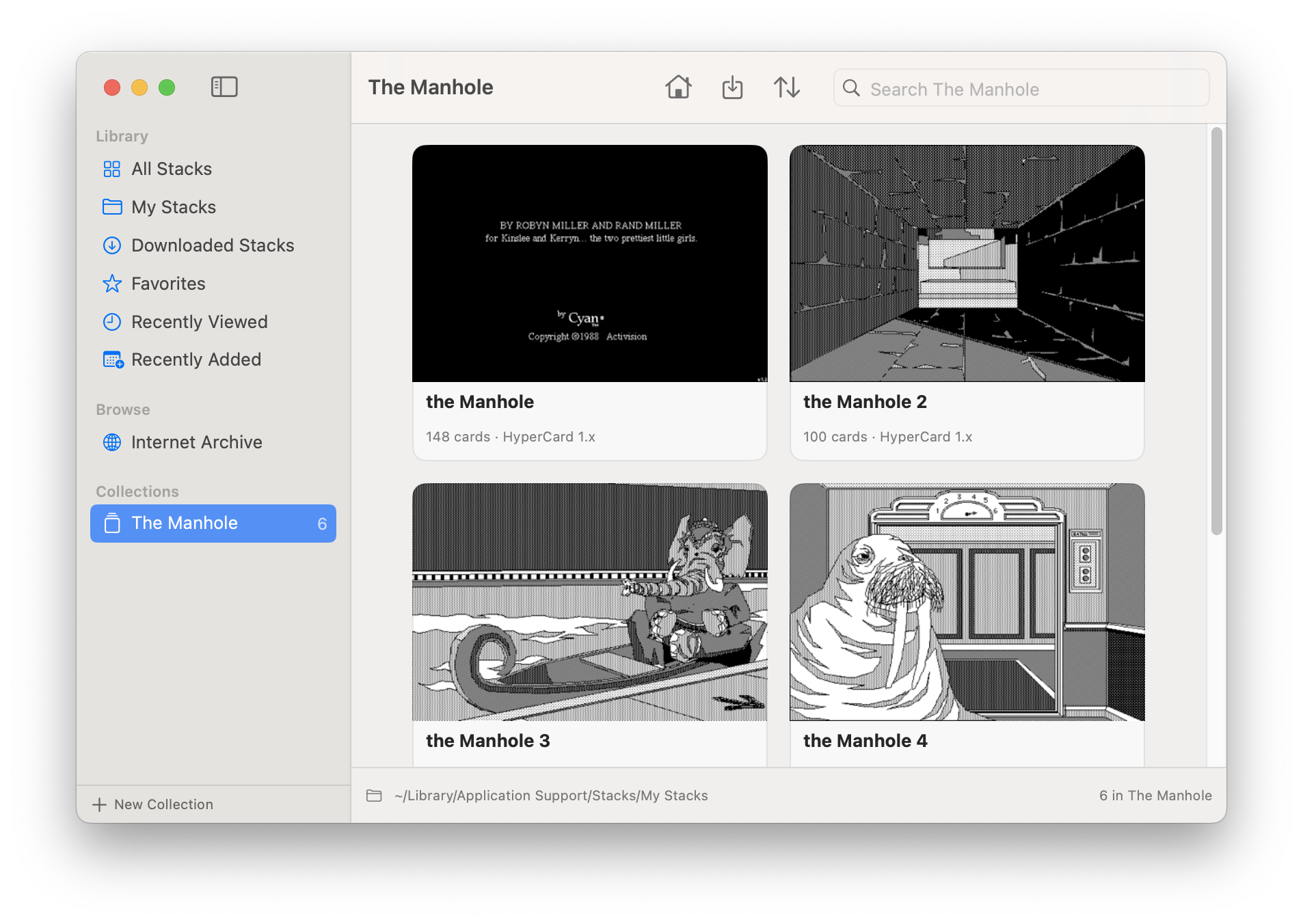
Task: Show Downloaded Stacks list
Action: coord(213,245)
